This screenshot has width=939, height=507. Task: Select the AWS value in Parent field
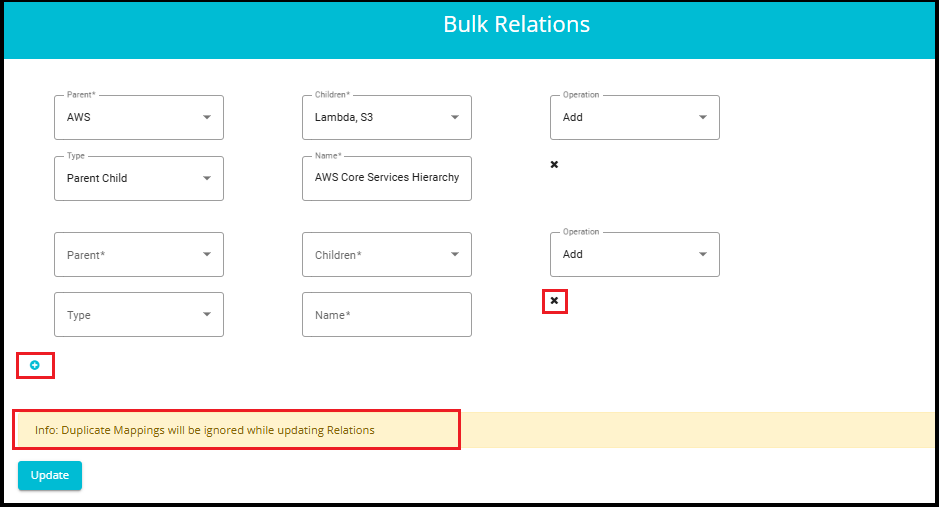pos(78,117)
